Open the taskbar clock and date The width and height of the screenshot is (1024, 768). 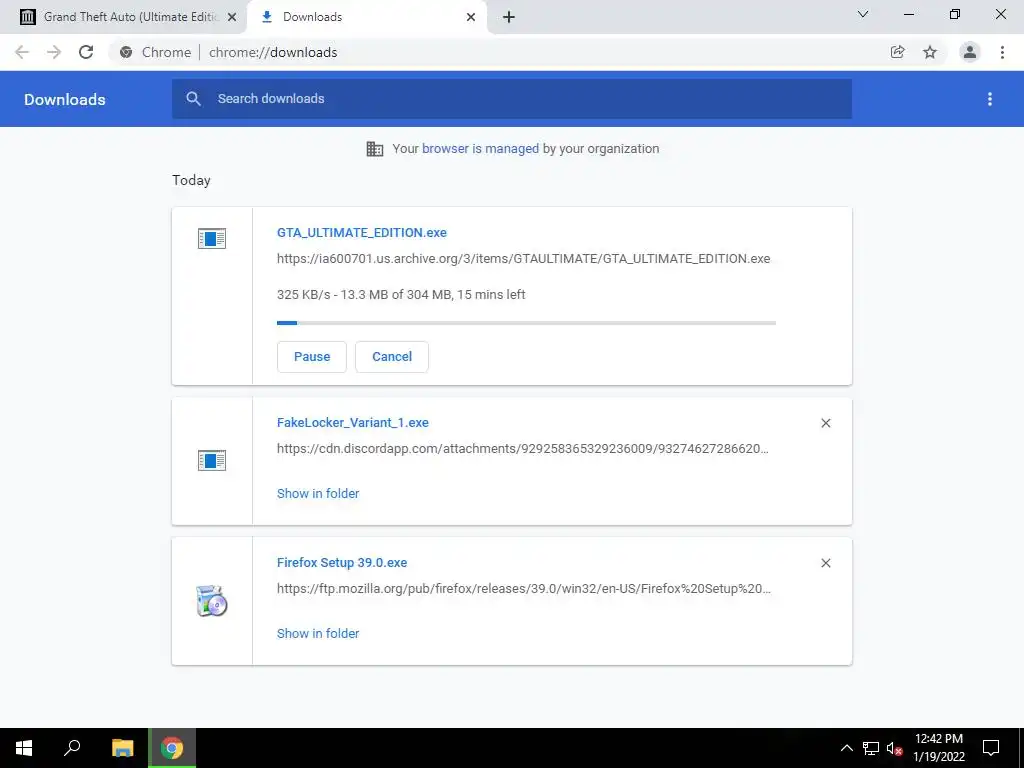tap(939, 748)
